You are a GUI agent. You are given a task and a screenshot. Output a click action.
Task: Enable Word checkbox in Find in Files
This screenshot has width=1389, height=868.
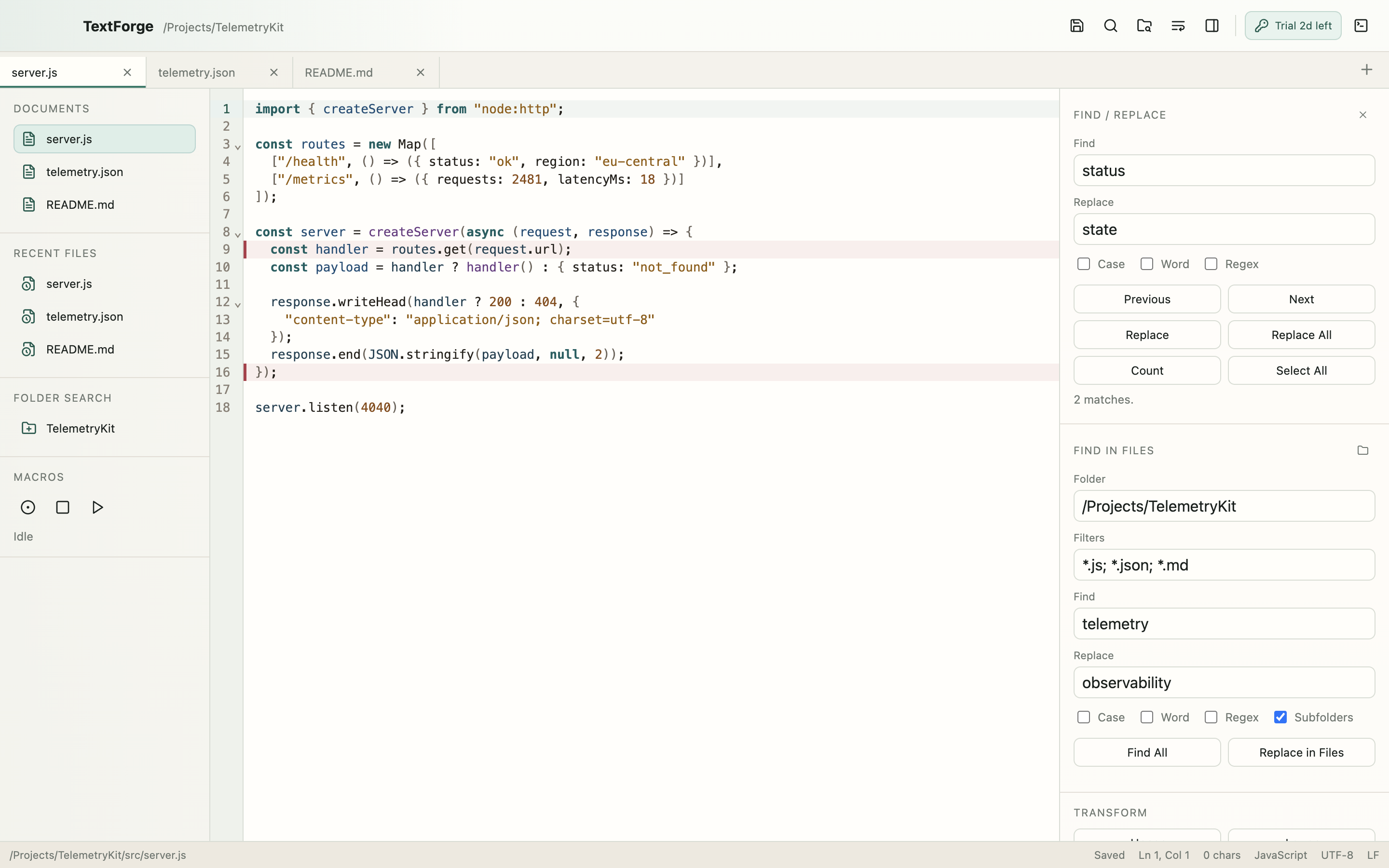point(1147,718)
